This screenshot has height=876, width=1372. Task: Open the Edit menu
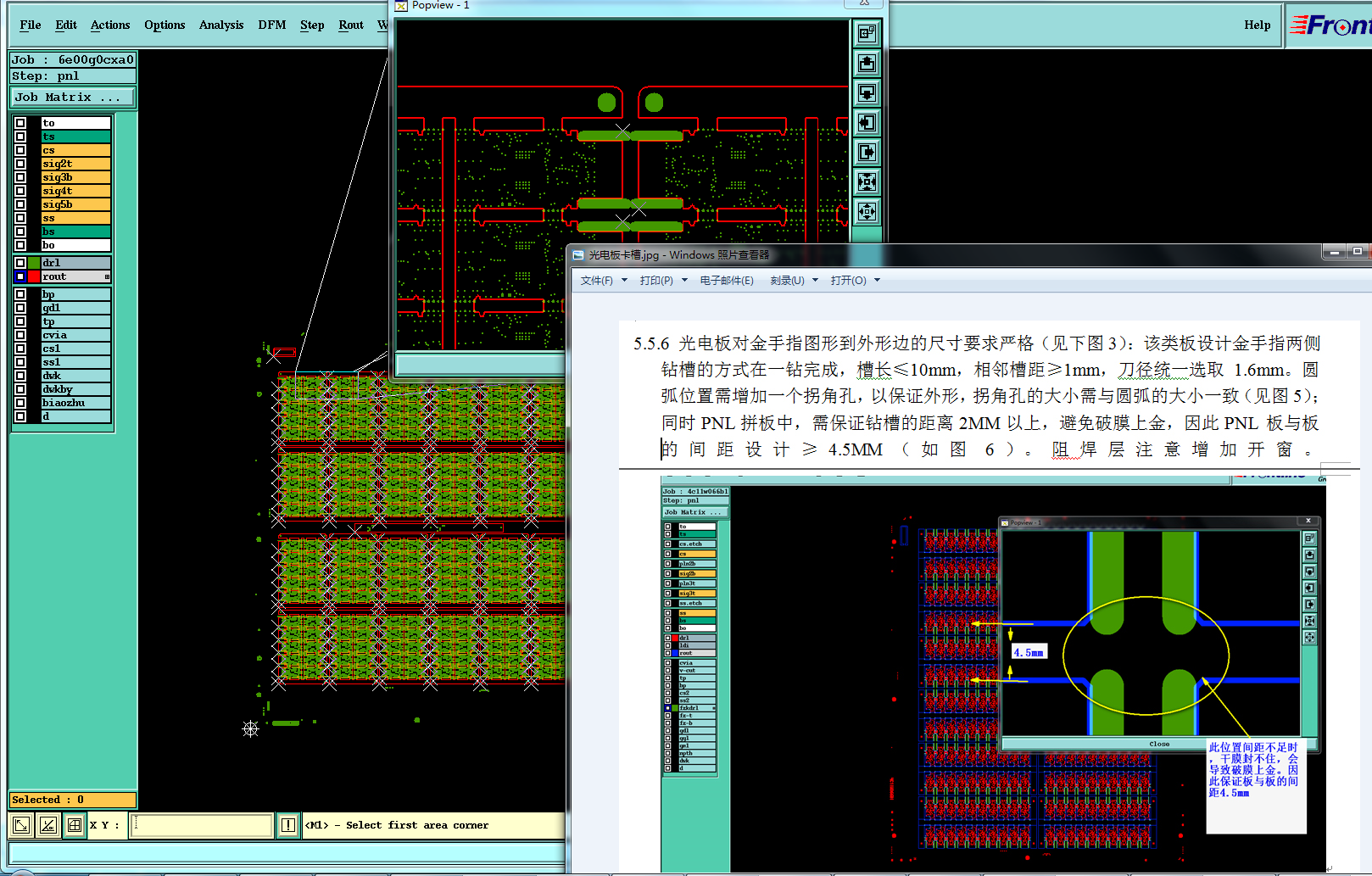coord(66,25)
